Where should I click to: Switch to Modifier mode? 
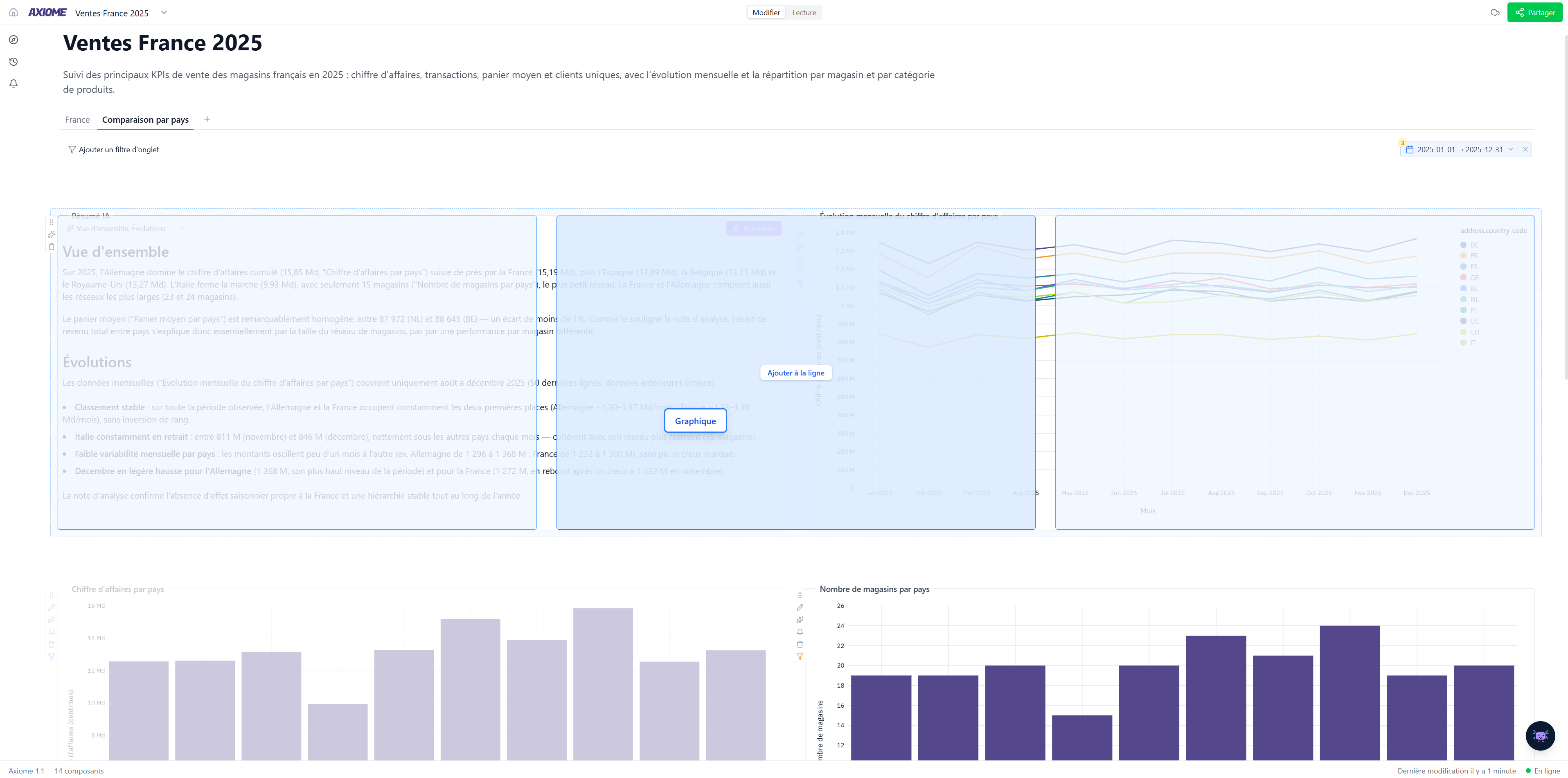tap(766, 13)
